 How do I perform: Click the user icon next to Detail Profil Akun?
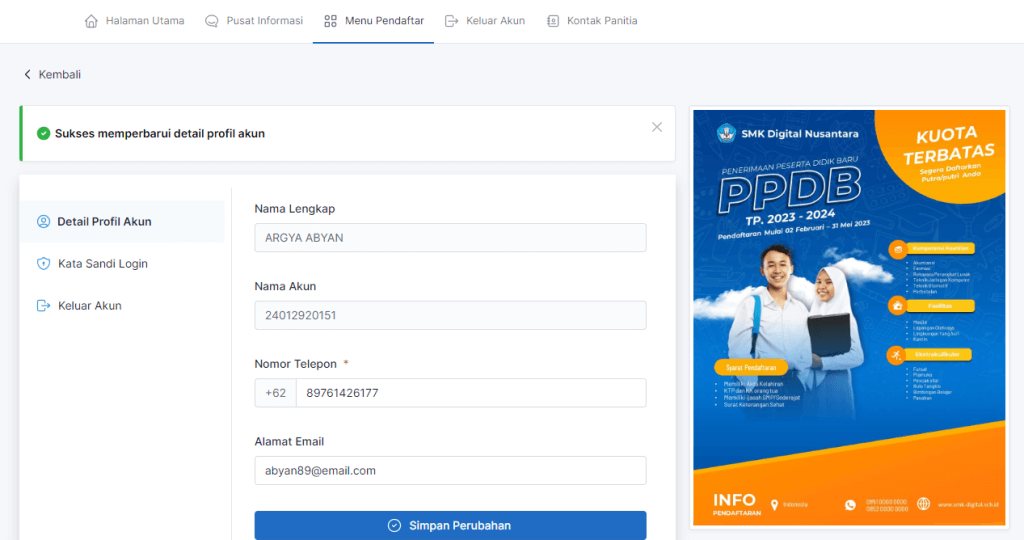43,222
